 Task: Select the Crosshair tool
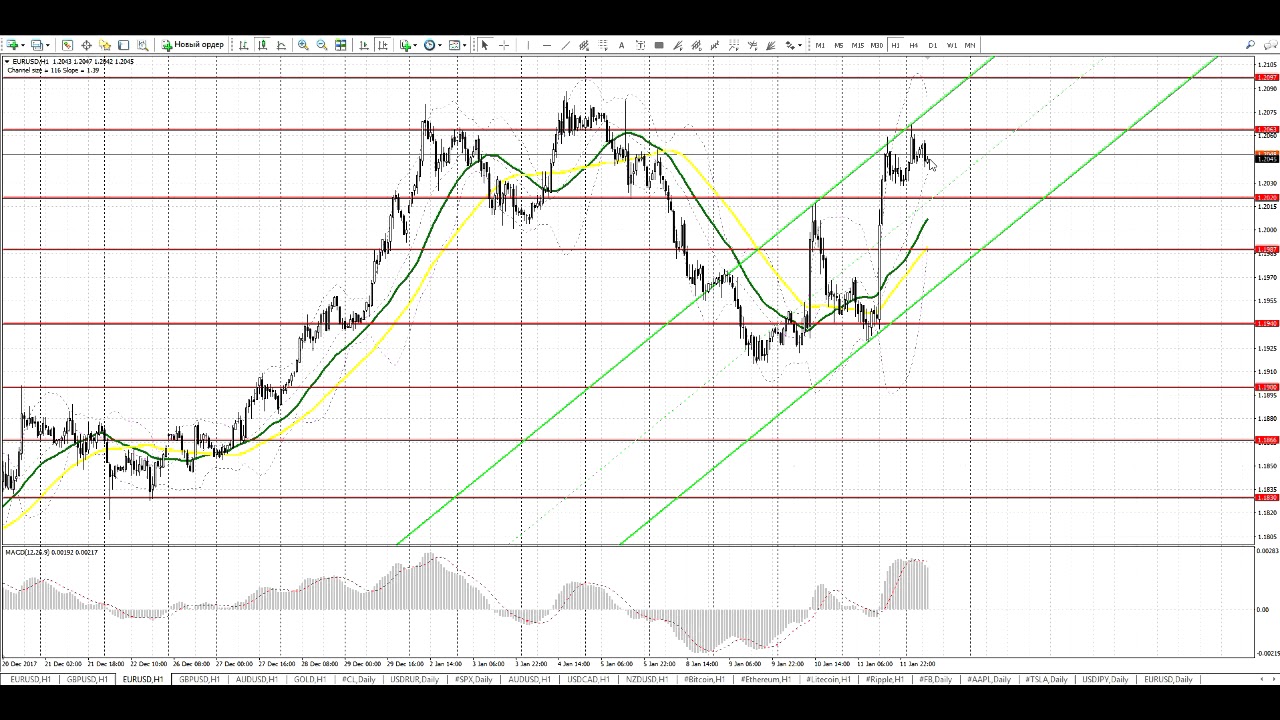click(504, 45)
